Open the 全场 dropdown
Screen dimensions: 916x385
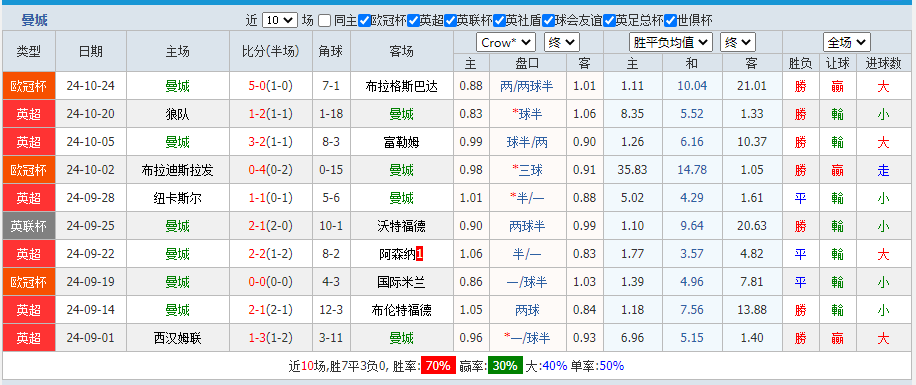coord(847,43)
